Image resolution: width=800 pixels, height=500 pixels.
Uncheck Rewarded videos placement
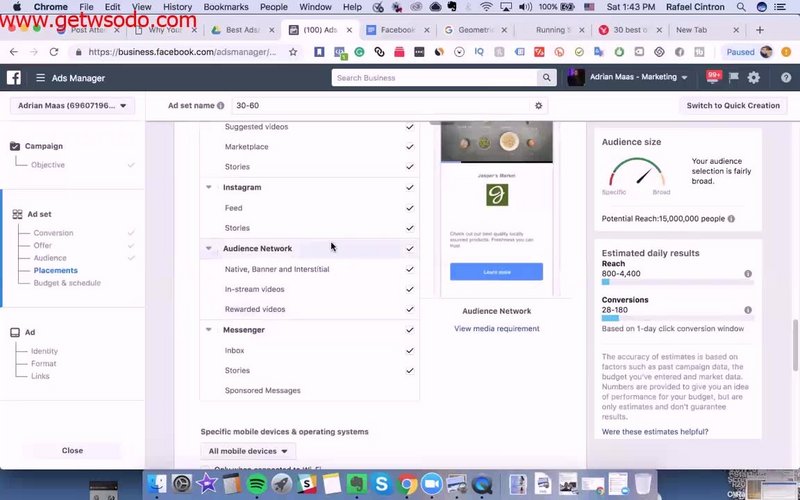410,309
